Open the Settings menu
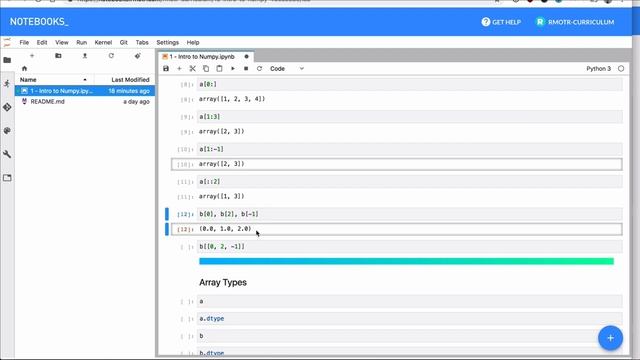This screenshot has height=360, width=640. (167, 42)
